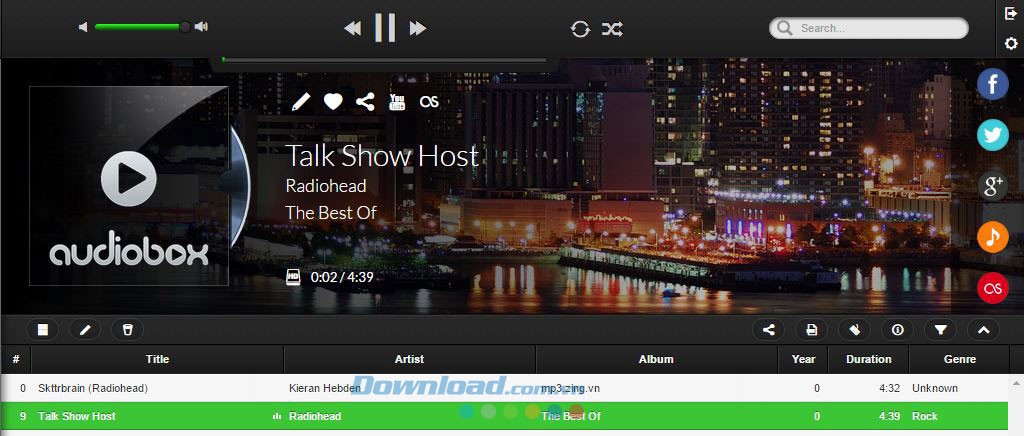1024x436 pixels.
Task: Sort by the Album column header
Action: tap(656, 359)
